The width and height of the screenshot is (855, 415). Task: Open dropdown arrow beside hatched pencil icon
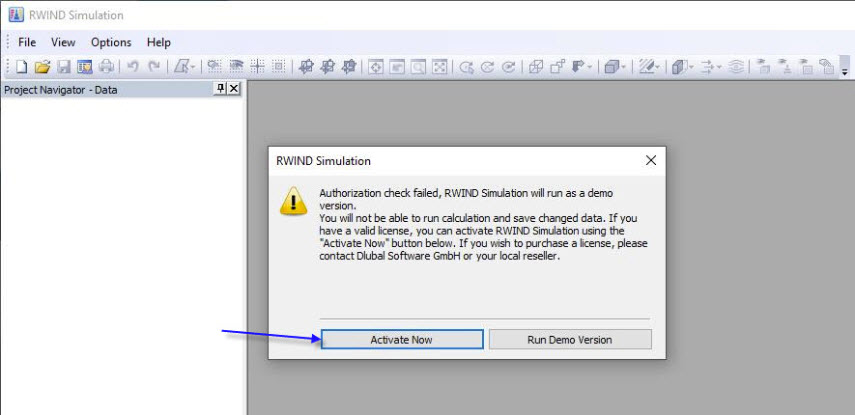[x=658, y=67]
